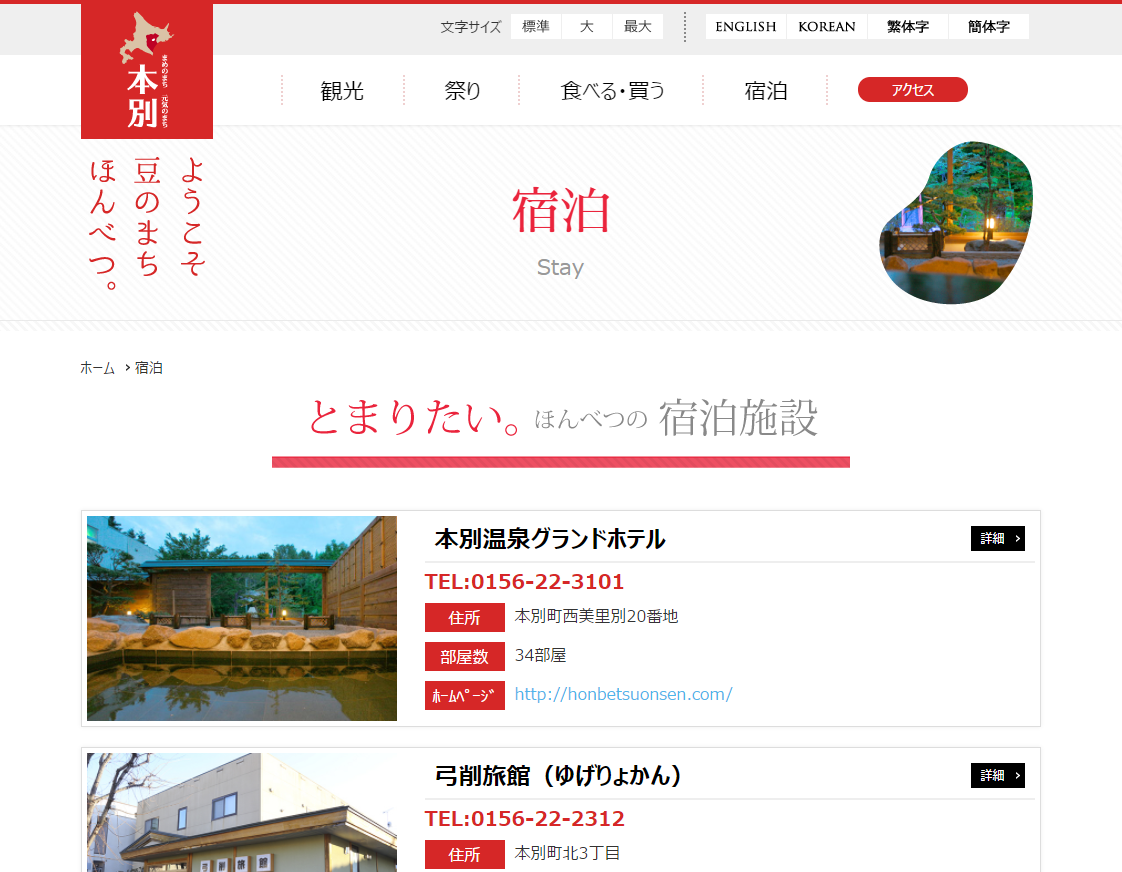Switch language to 簡体字
Screen dimensions: 1122x872
(988, 26)
